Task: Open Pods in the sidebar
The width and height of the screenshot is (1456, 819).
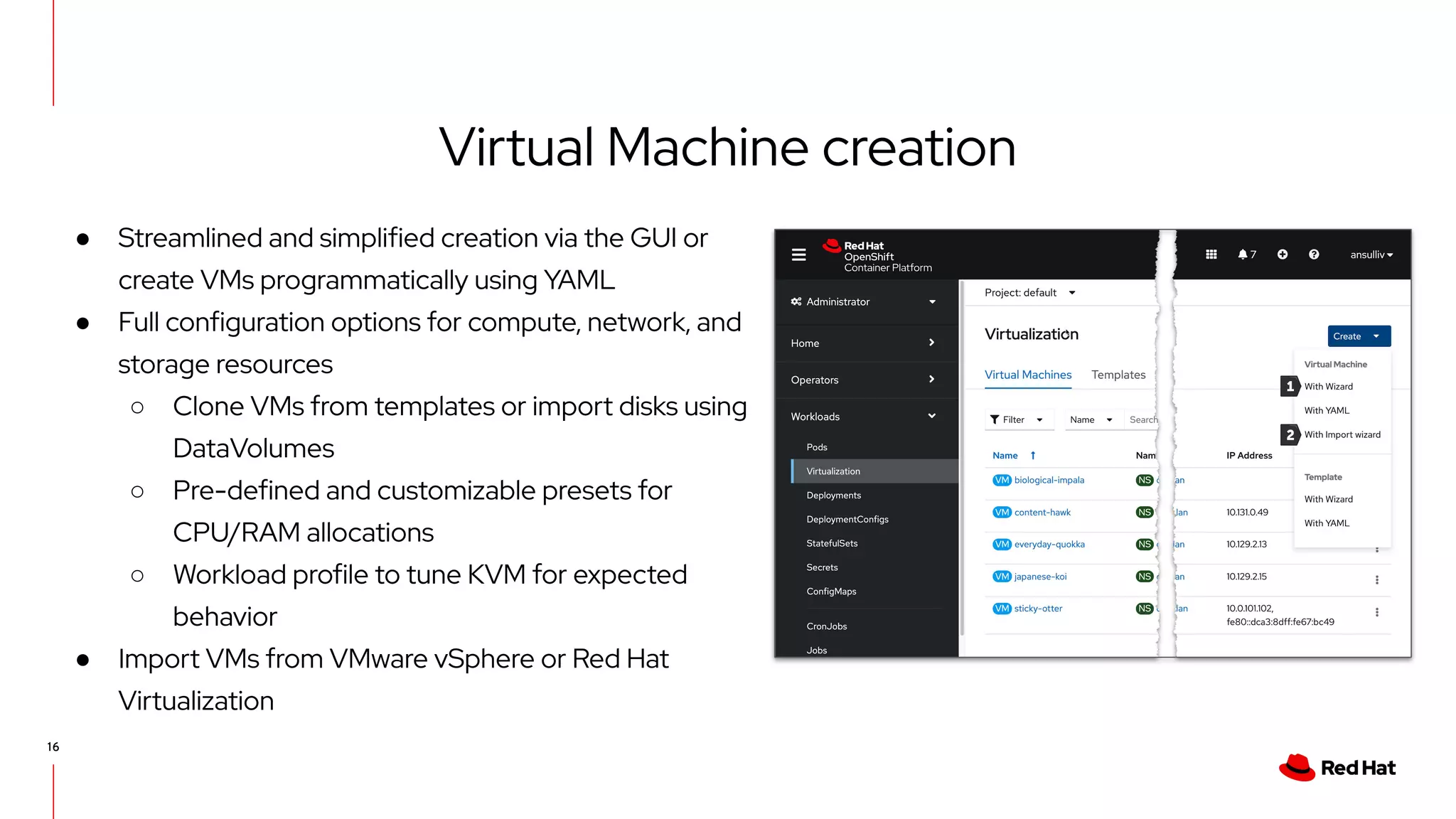Action: (817, 447)
